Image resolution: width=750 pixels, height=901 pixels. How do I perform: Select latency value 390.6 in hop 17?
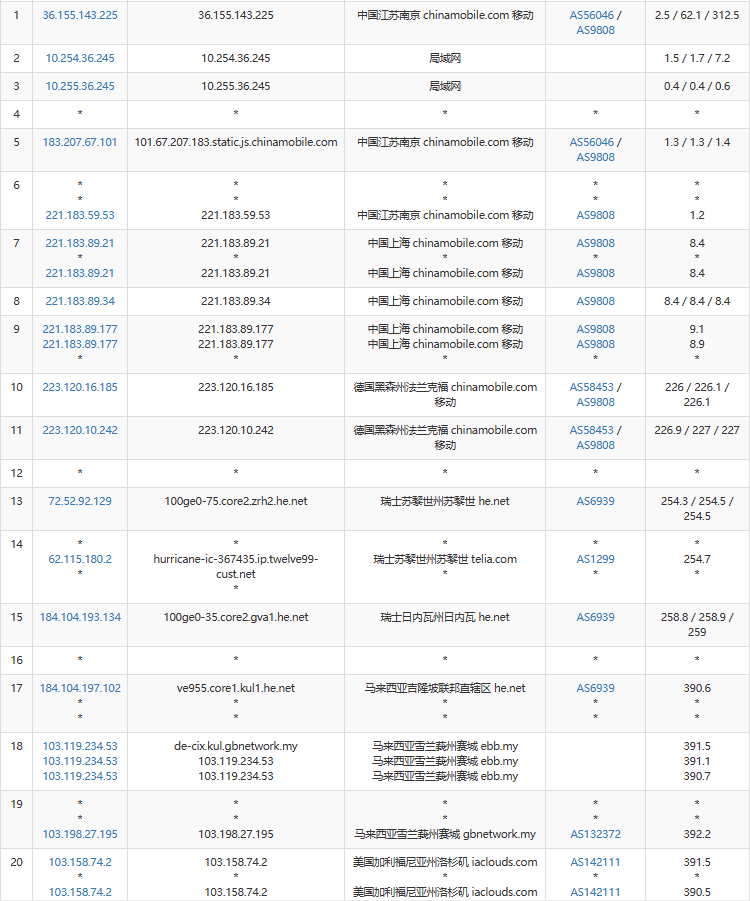click(697, 688)
